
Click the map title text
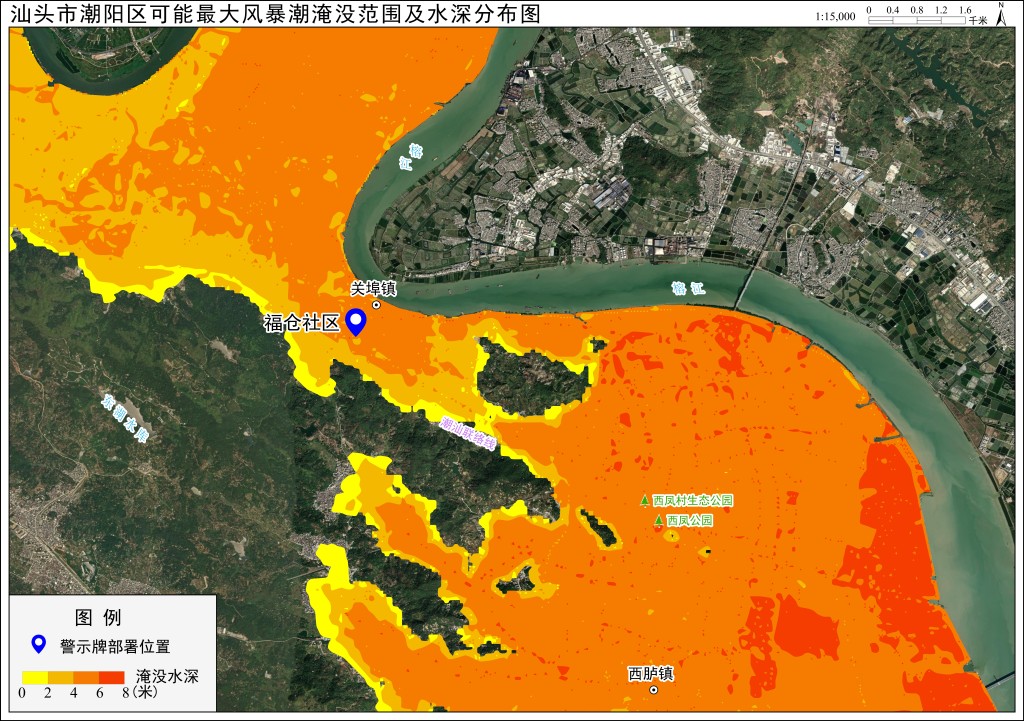pos(276,14)
